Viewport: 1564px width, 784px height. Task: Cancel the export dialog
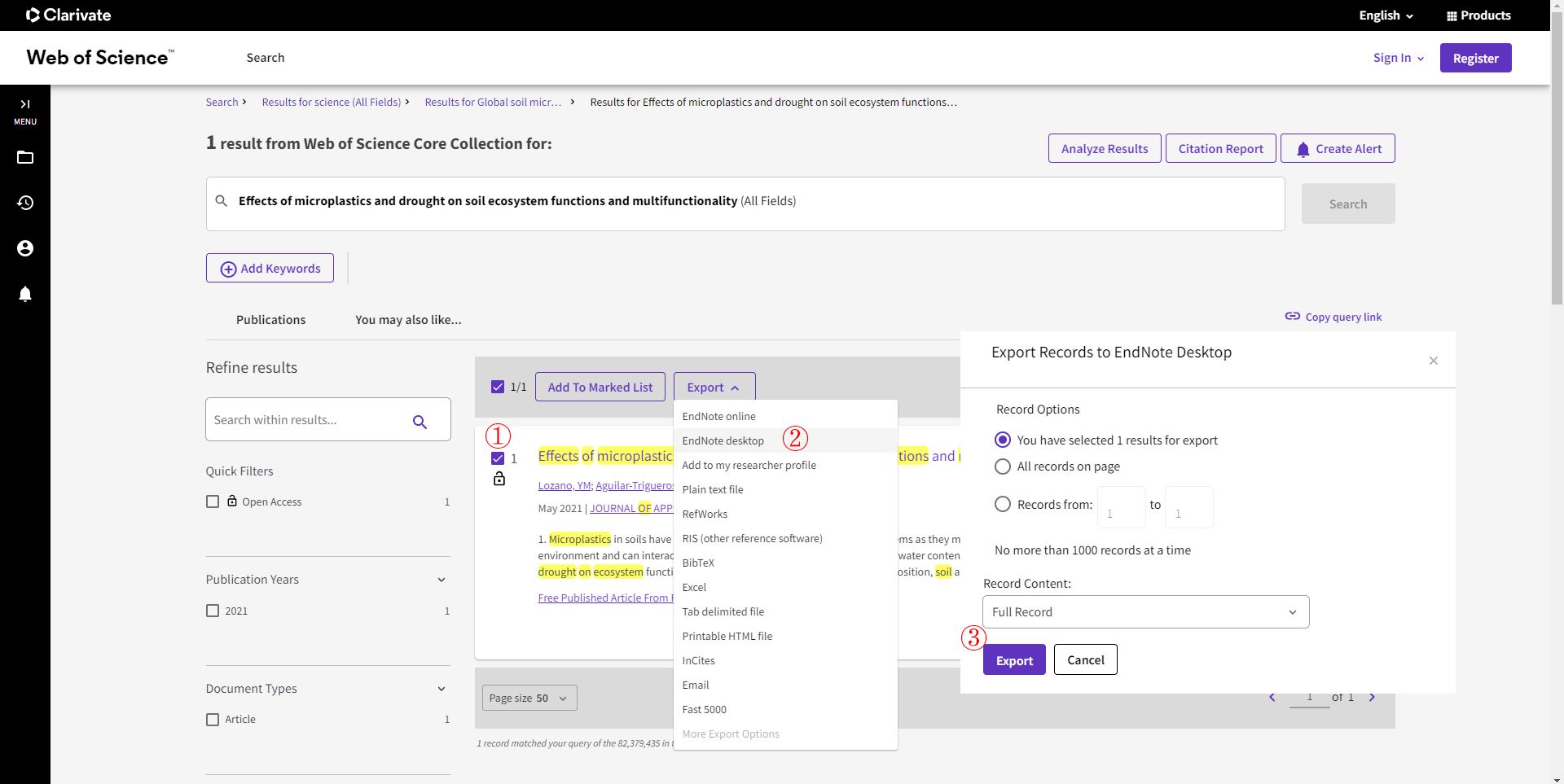1086,660
